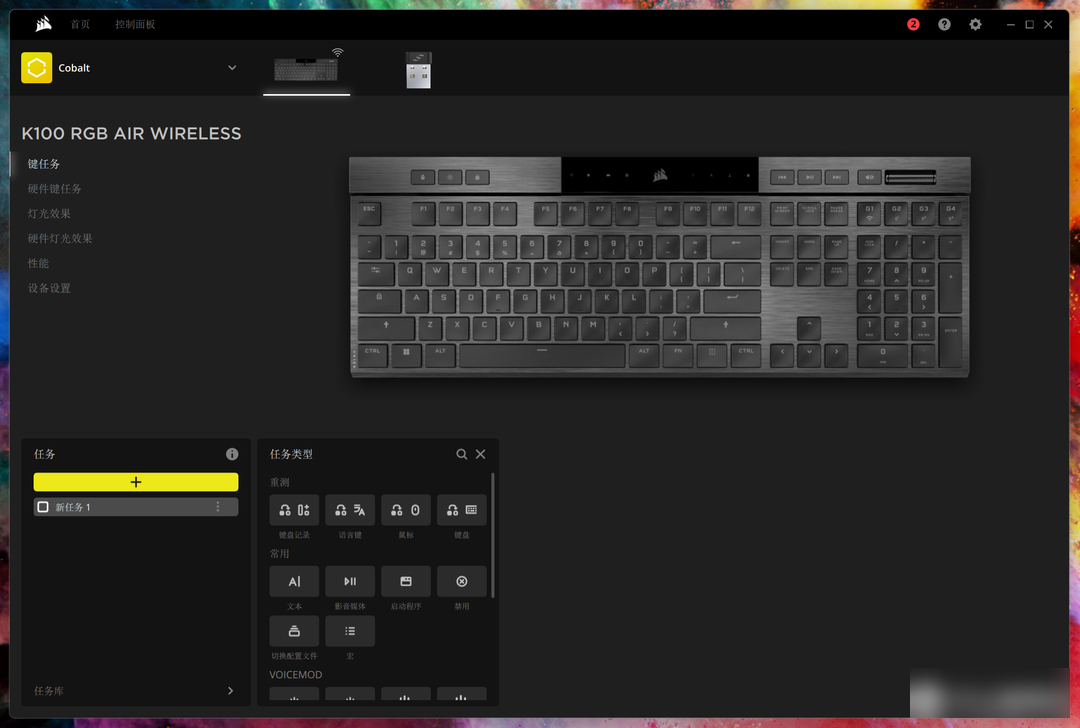Select the Tab key on the keyboard
1080x728 pixels.
[x=376, y=273]
